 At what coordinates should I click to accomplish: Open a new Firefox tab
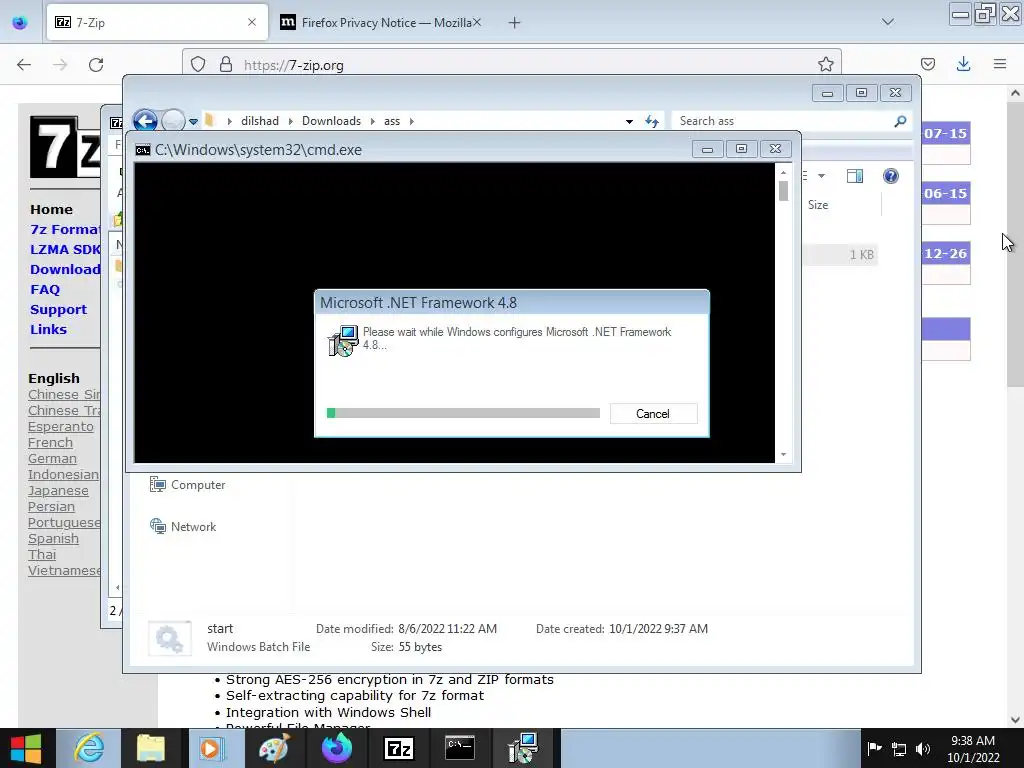coord(515,23)
